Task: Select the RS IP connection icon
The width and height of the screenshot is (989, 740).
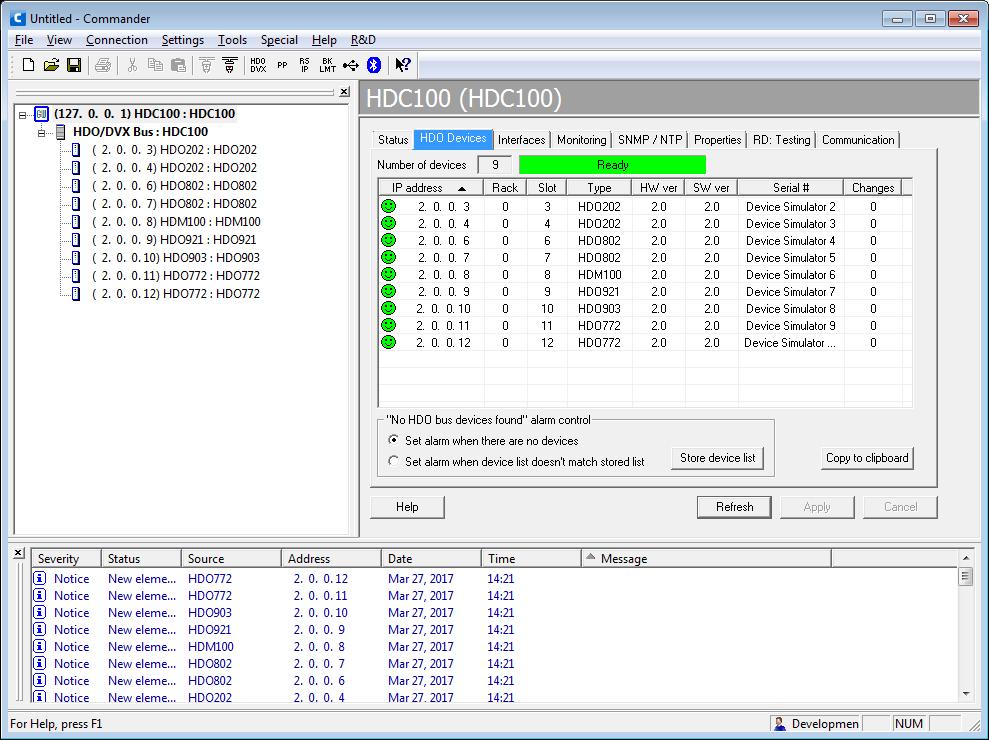Action: (305, 65)
